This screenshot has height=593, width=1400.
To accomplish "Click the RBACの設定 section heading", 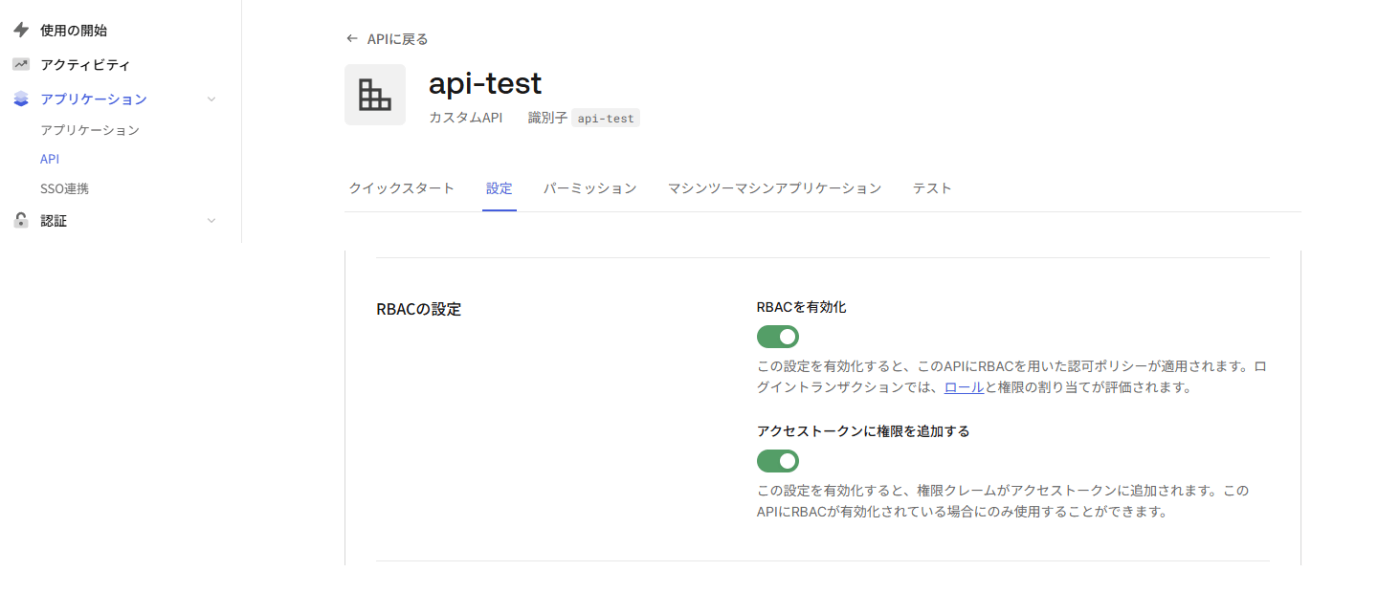I will click(x=419, y=309).
